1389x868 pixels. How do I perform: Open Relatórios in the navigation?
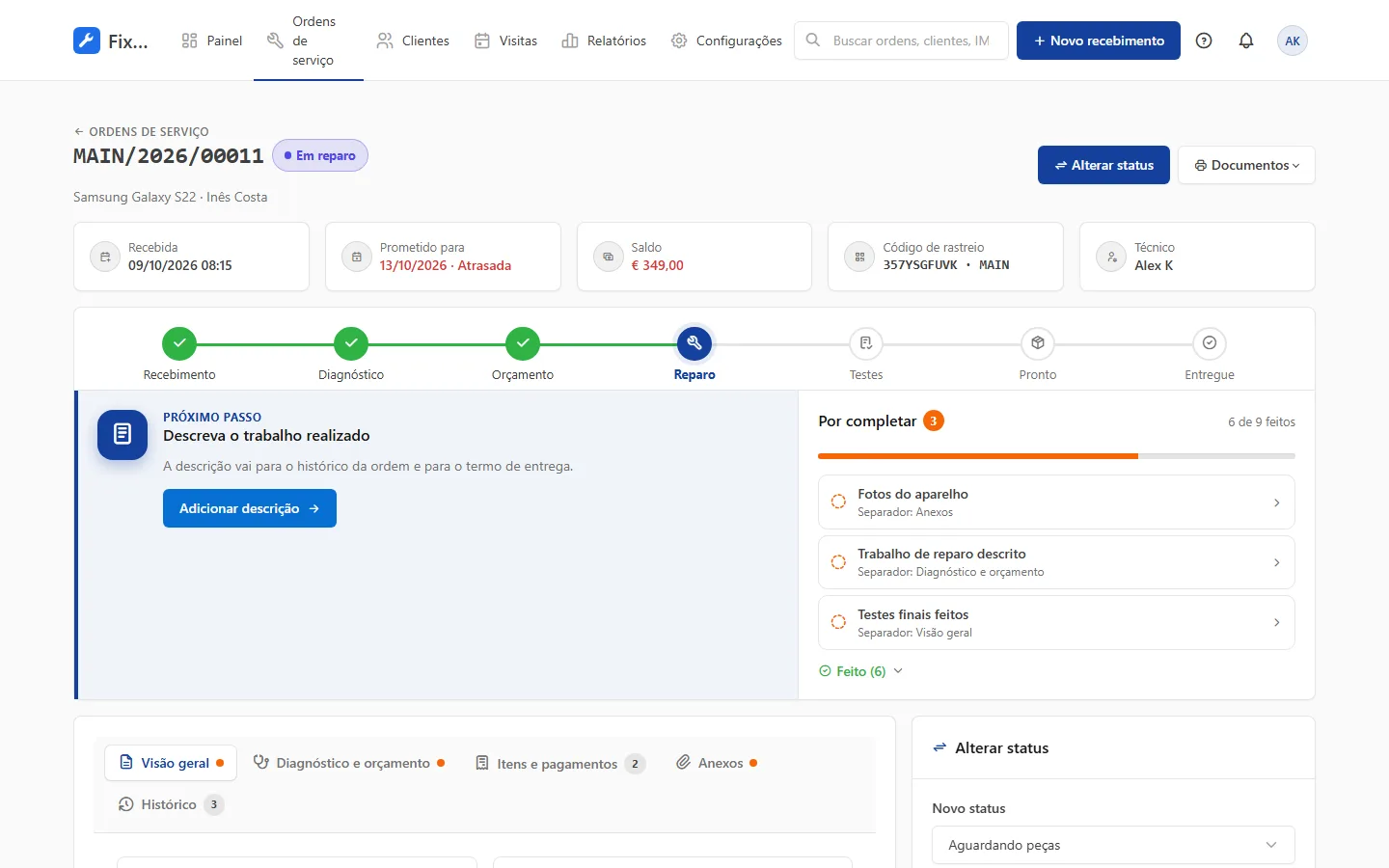pos(605,41)
